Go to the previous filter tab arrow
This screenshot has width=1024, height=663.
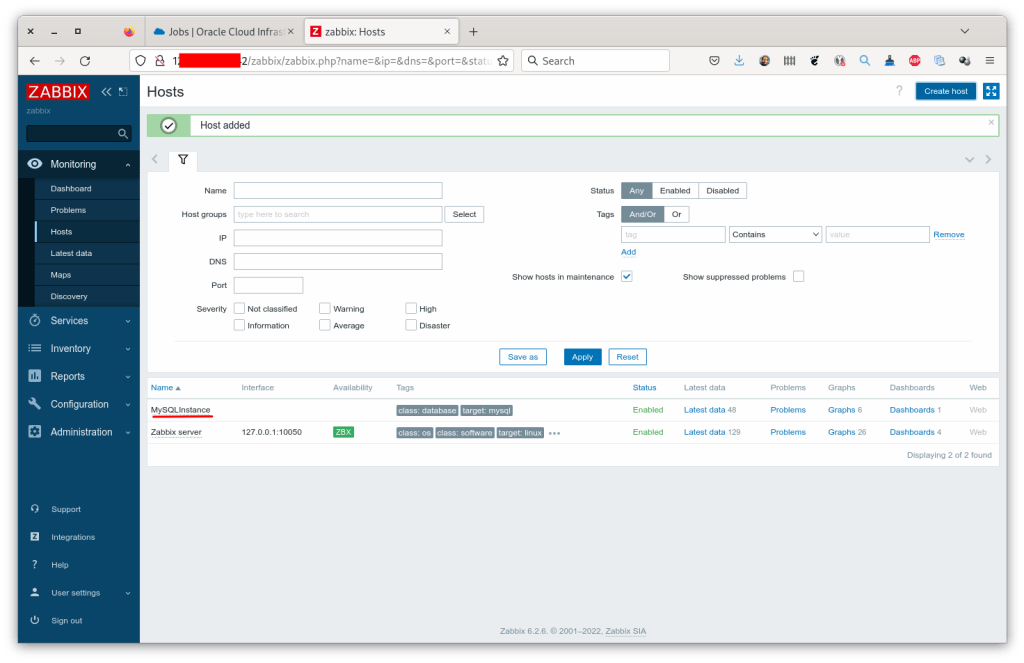click(155, 159)
